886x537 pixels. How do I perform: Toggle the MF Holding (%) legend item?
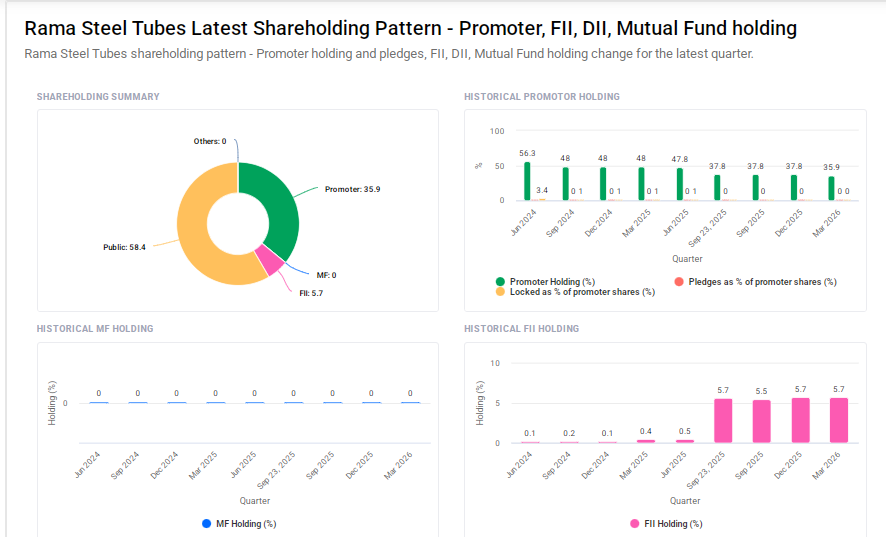239,524
